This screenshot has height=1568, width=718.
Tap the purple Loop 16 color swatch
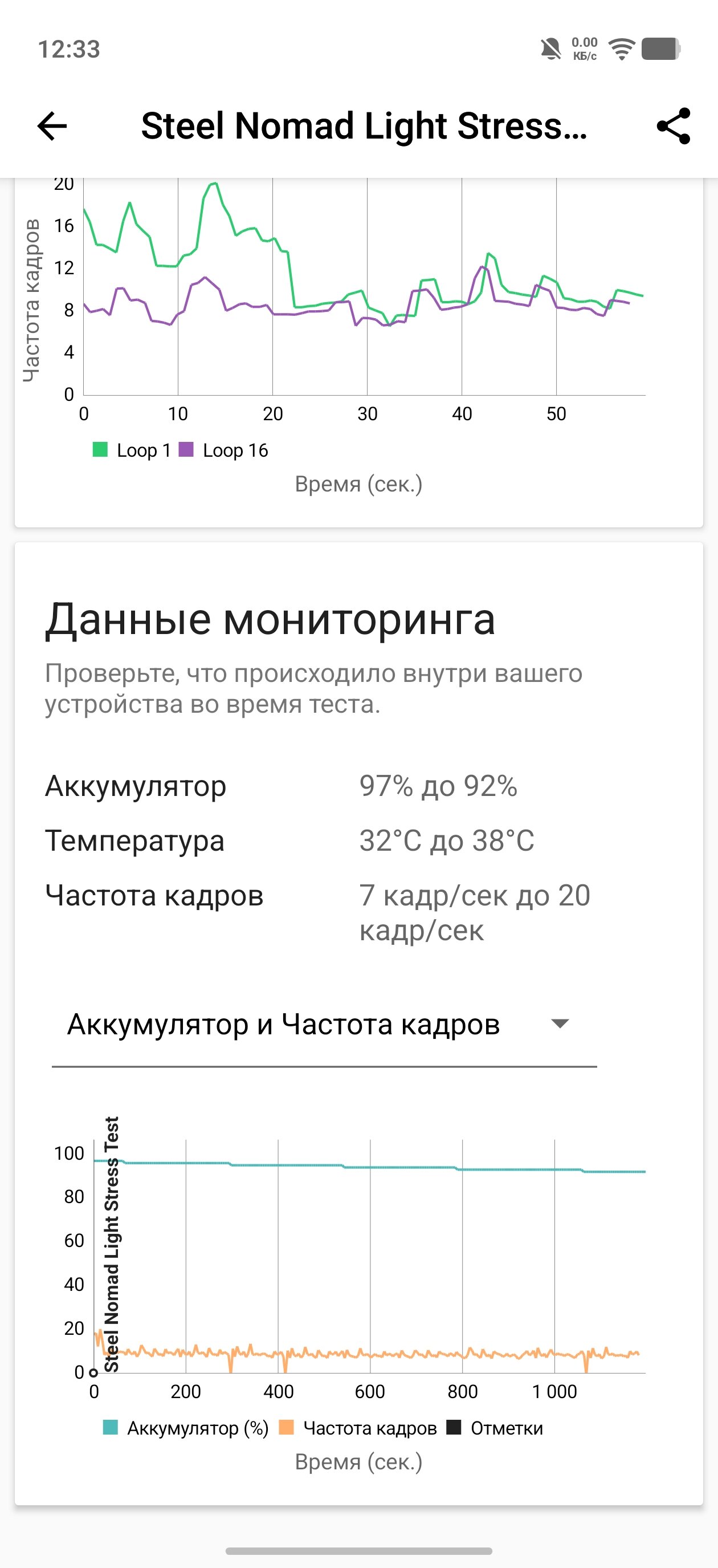tap(186, 450)
